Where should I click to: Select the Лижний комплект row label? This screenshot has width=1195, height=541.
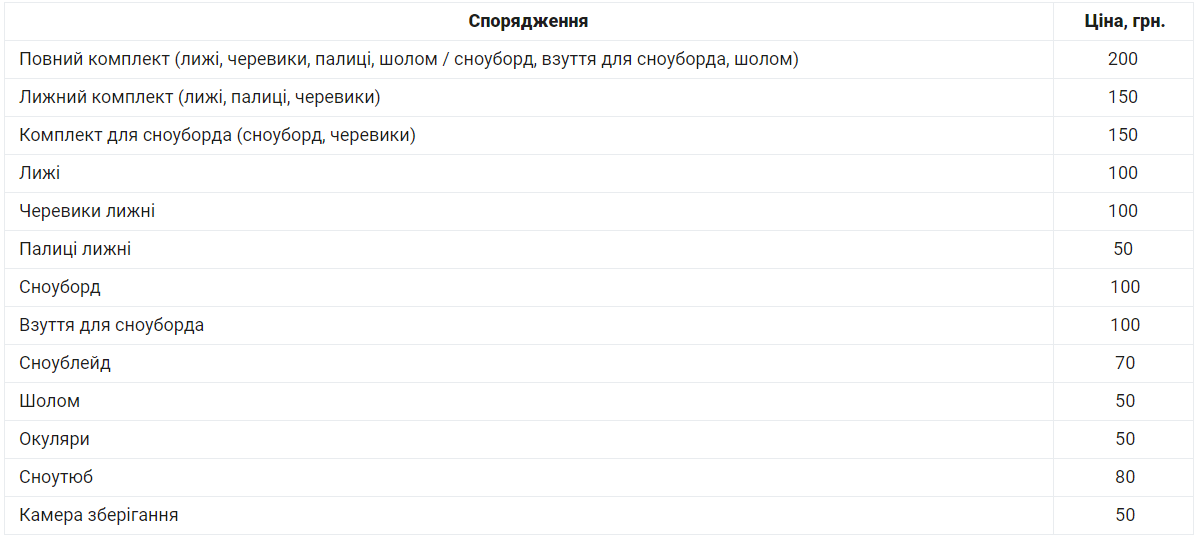click(200, 97)
